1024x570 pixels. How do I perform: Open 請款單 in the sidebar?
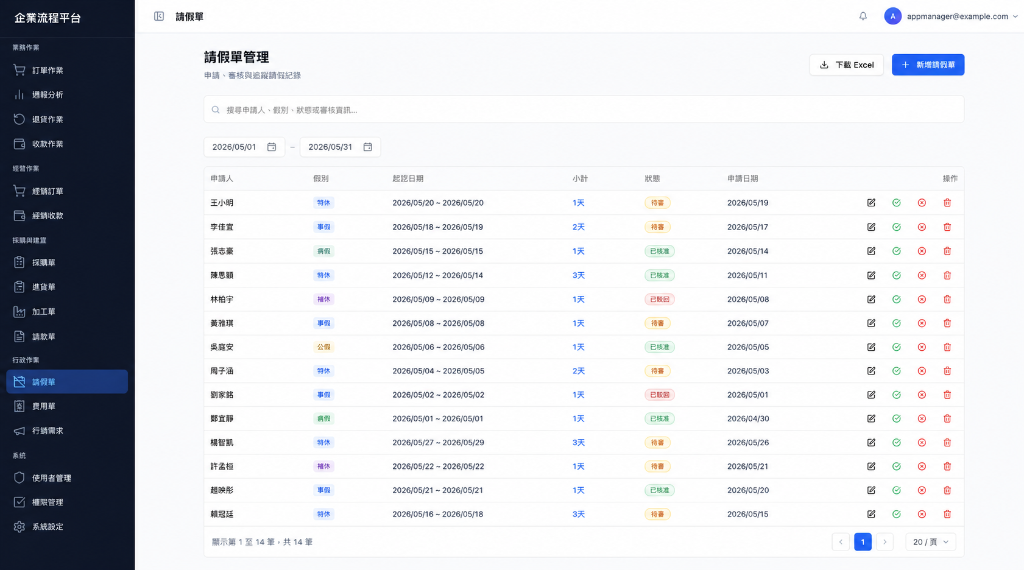pyautogui.click(x=67, y=337)
